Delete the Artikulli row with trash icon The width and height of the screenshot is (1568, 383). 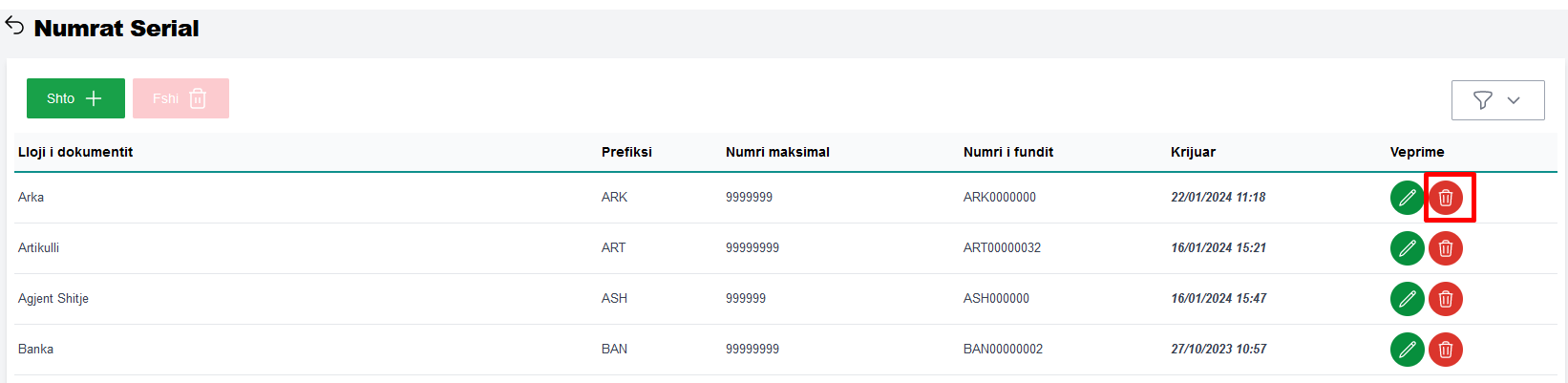coord(1446,248)
